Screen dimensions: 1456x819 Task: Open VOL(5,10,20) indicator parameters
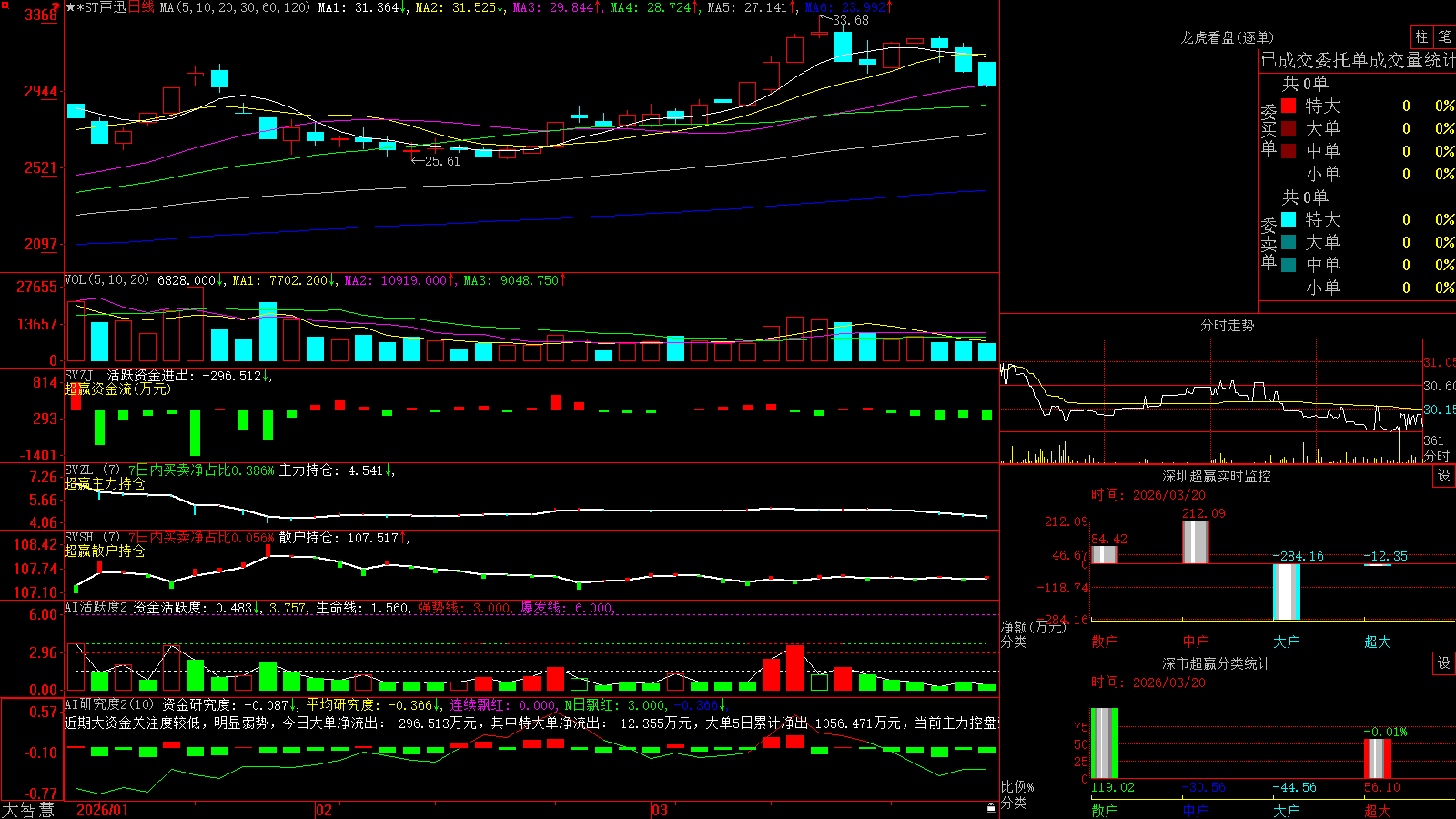pos(106,280)
